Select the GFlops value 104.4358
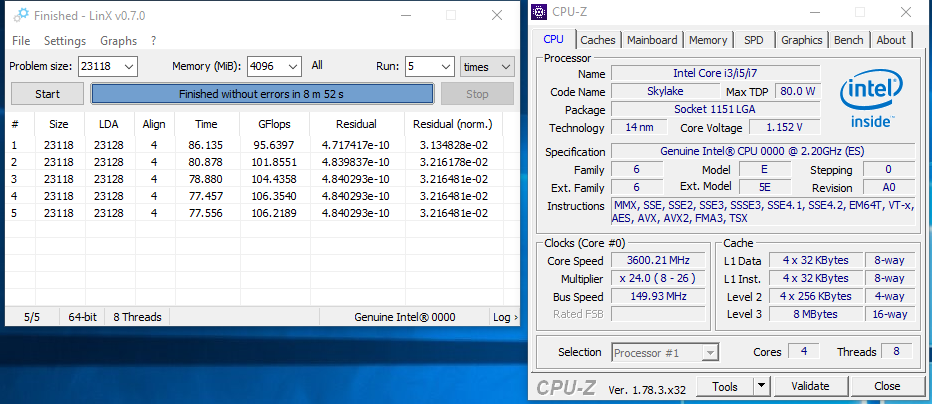This screenshot has height=404, width=932. click(276, 179)
